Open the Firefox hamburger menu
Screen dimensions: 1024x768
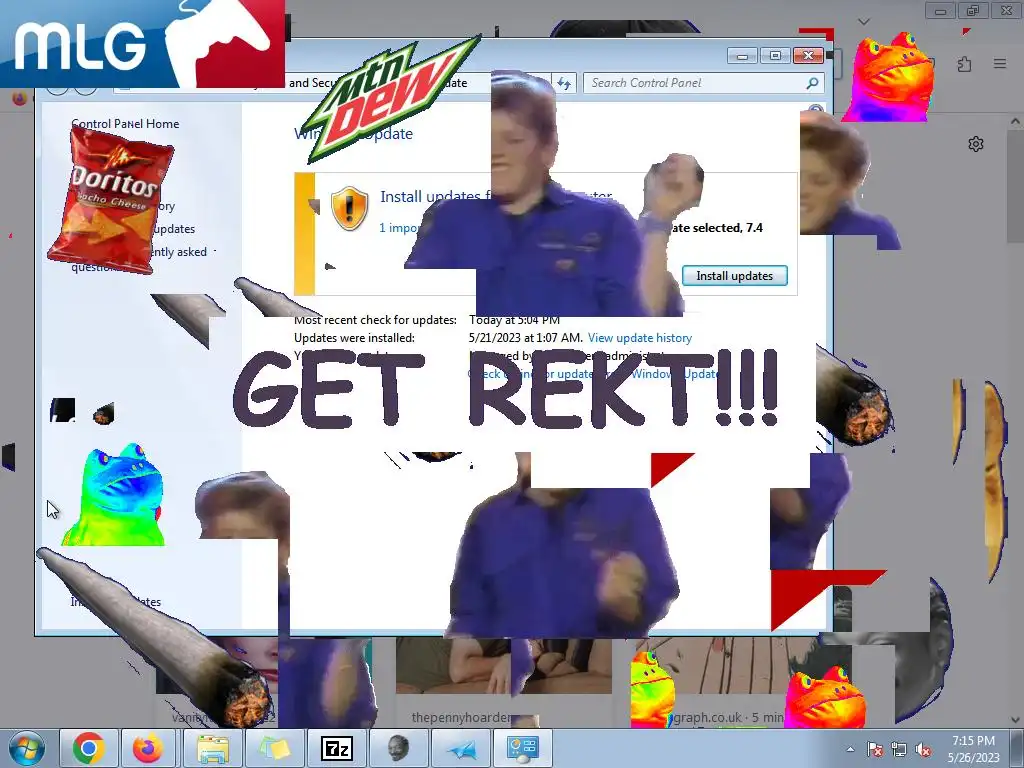pyautogui.click(x=1000, y=63)
